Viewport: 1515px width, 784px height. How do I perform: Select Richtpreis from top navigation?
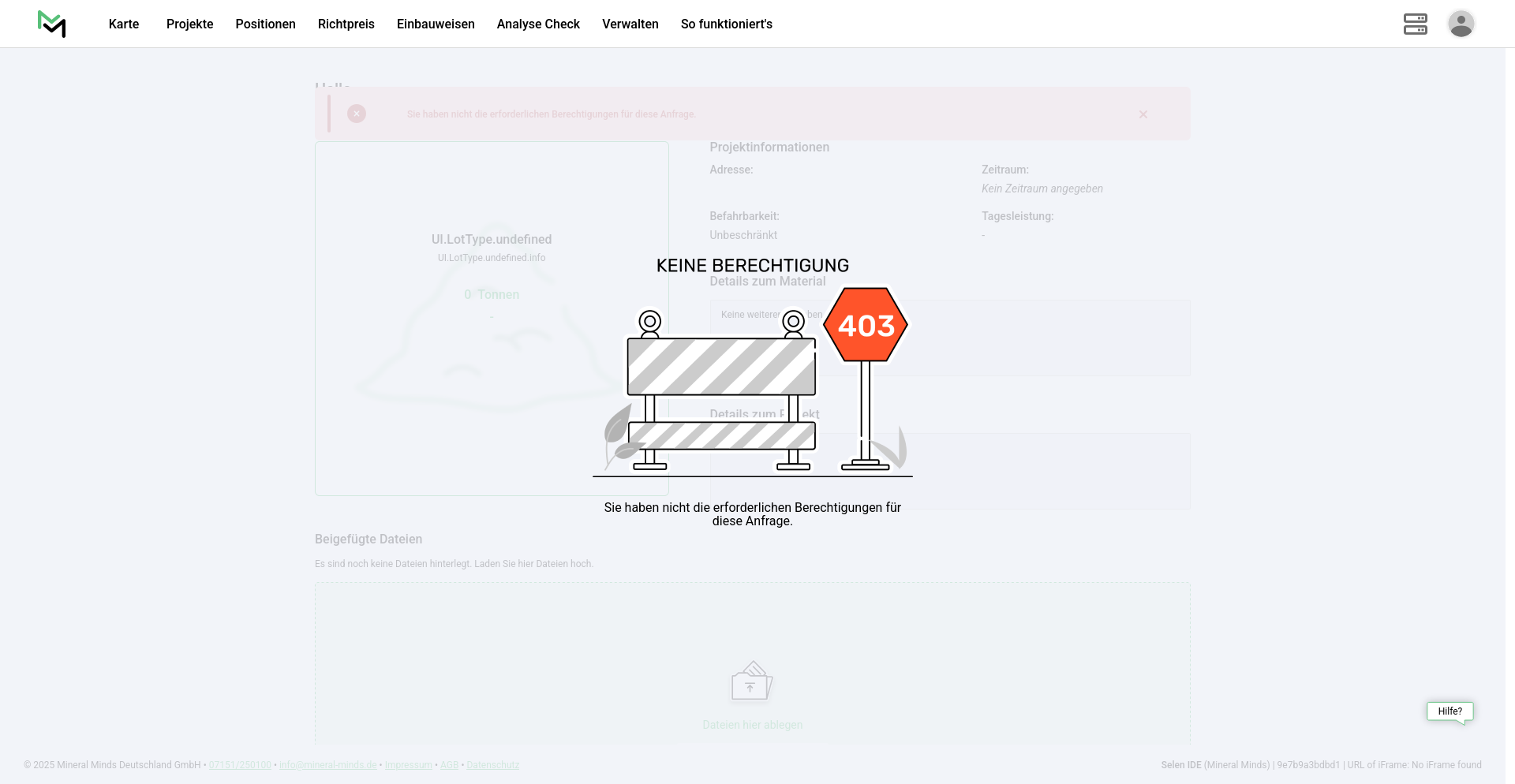point(346,24)
